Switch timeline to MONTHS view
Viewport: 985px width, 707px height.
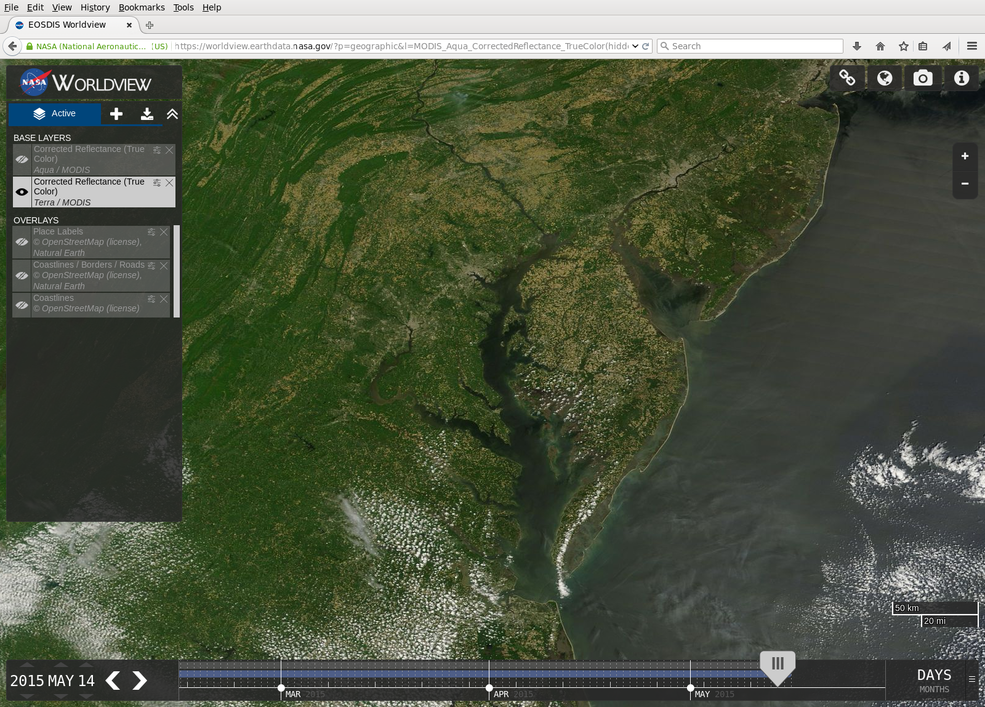click(x=933, y=689)
